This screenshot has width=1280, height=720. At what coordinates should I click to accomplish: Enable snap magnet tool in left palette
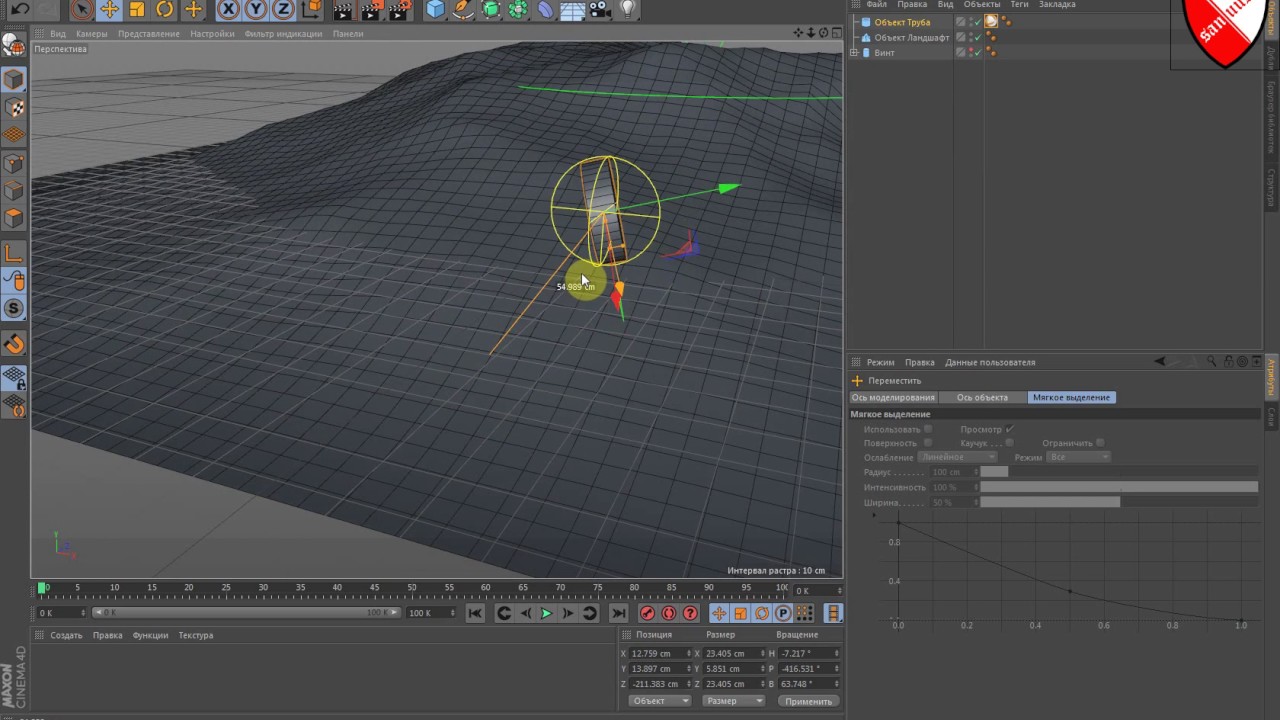click(14, 345)
